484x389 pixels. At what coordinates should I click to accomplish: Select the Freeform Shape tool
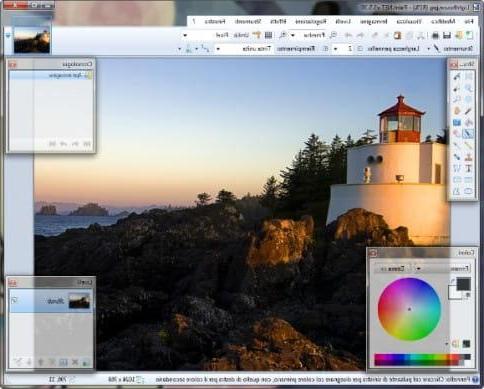457,191
